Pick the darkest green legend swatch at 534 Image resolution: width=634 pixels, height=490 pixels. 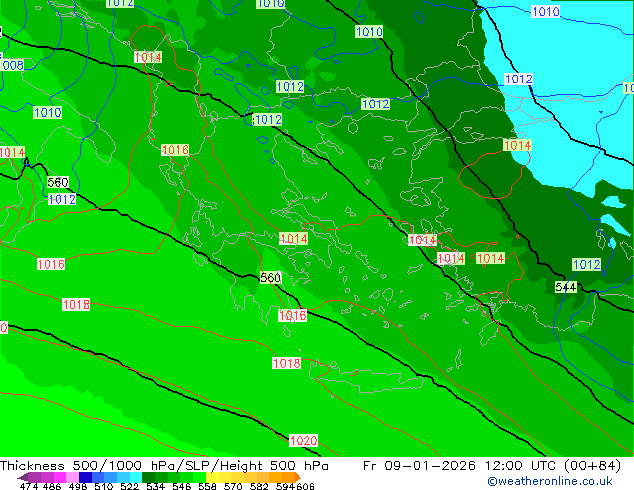148,477
